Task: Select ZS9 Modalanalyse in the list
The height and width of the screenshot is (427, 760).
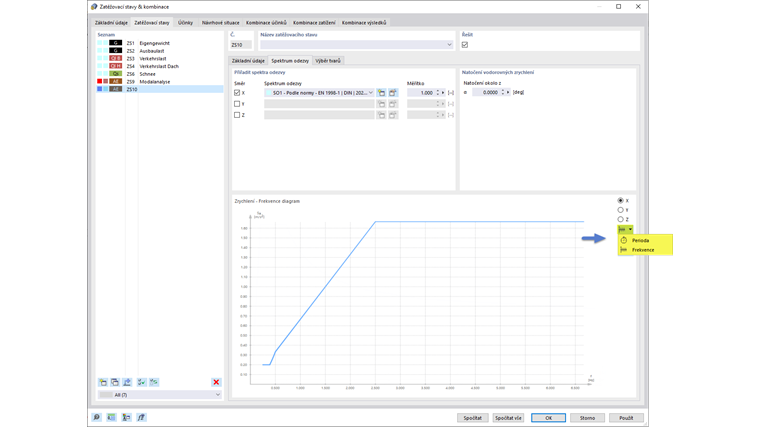Action: click(159, 82)
